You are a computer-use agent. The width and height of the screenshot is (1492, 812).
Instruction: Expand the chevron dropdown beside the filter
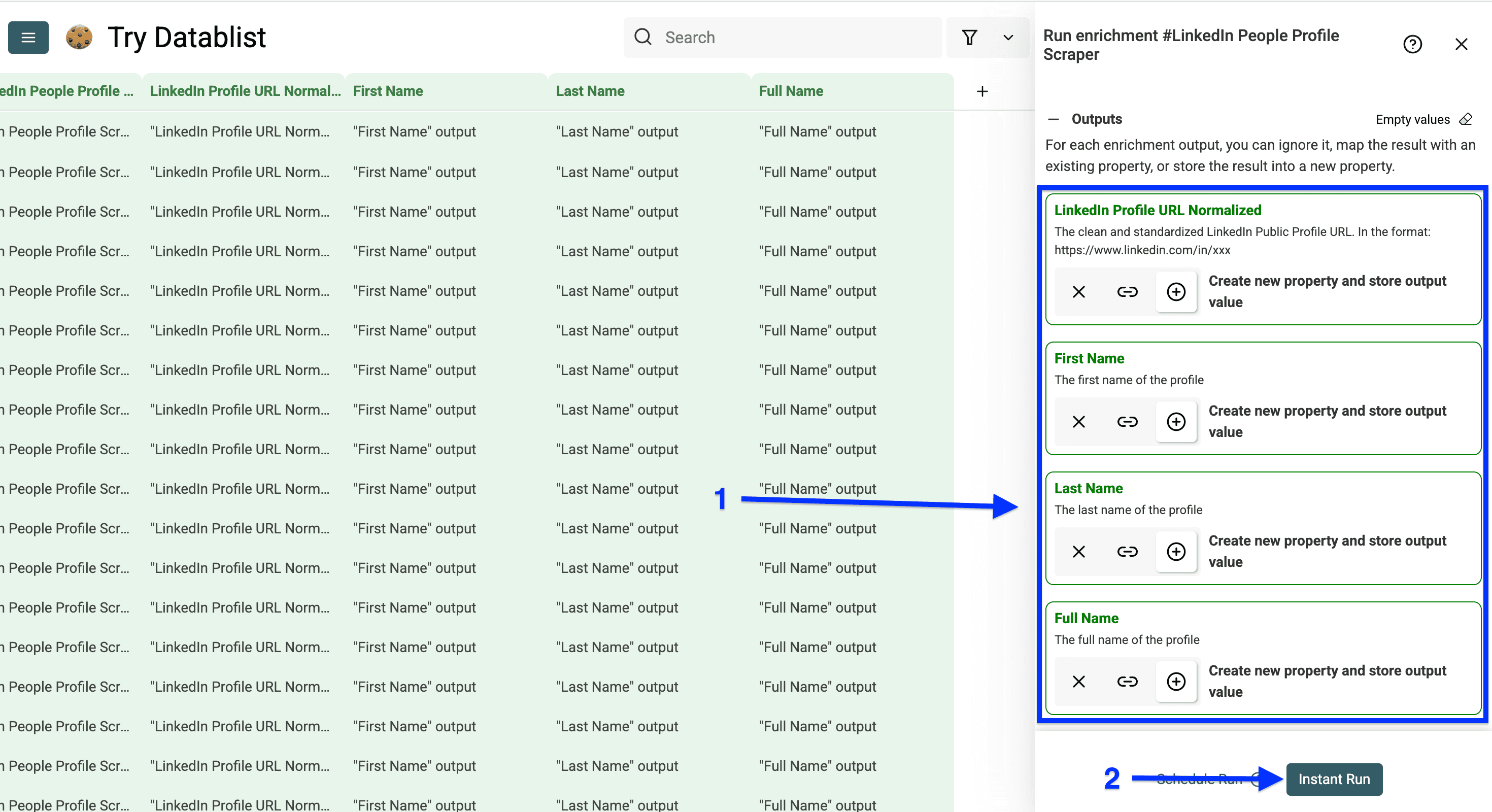1008,37
